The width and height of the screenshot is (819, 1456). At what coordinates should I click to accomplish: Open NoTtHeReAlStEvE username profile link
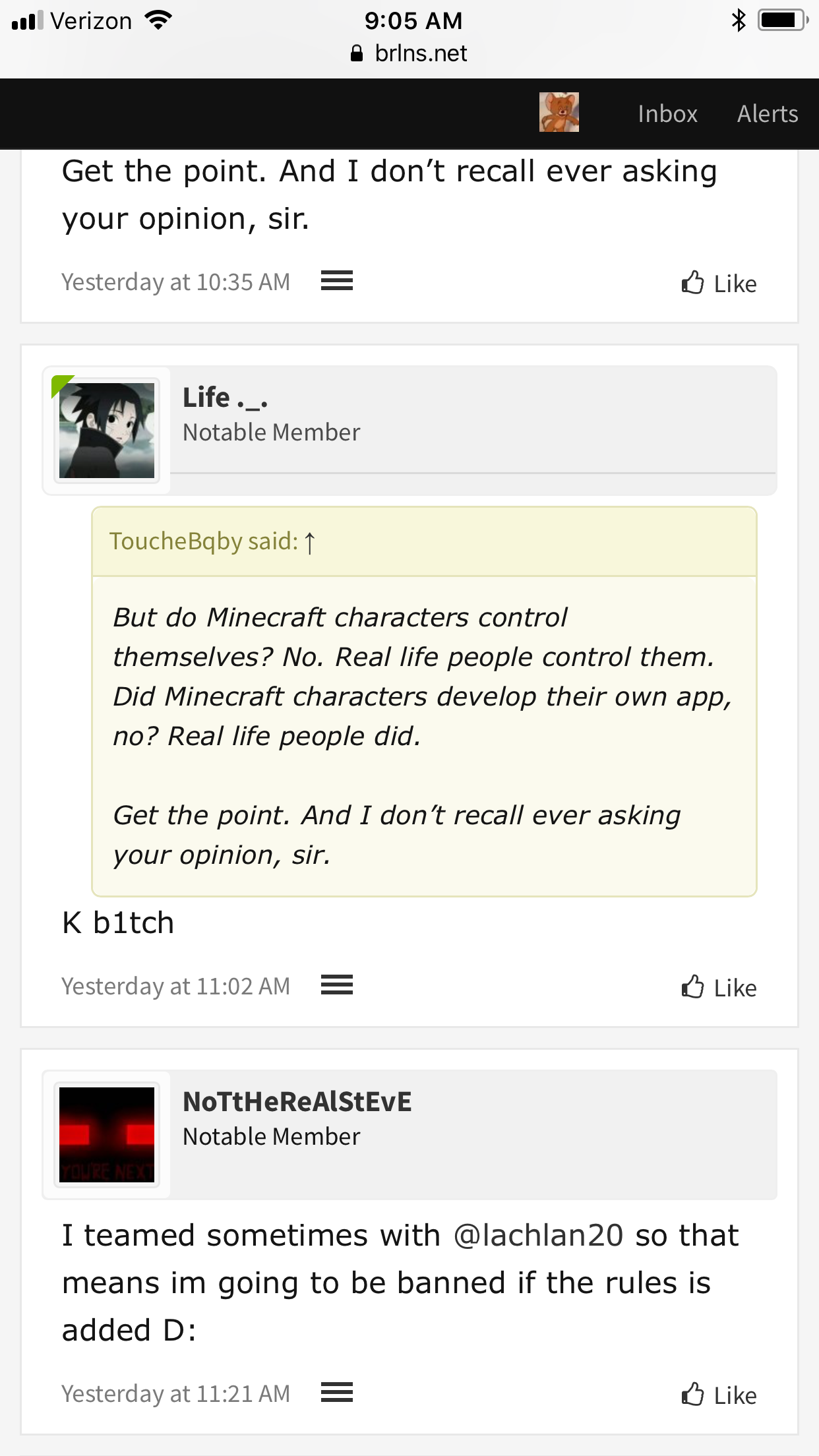coord(297,1102)
